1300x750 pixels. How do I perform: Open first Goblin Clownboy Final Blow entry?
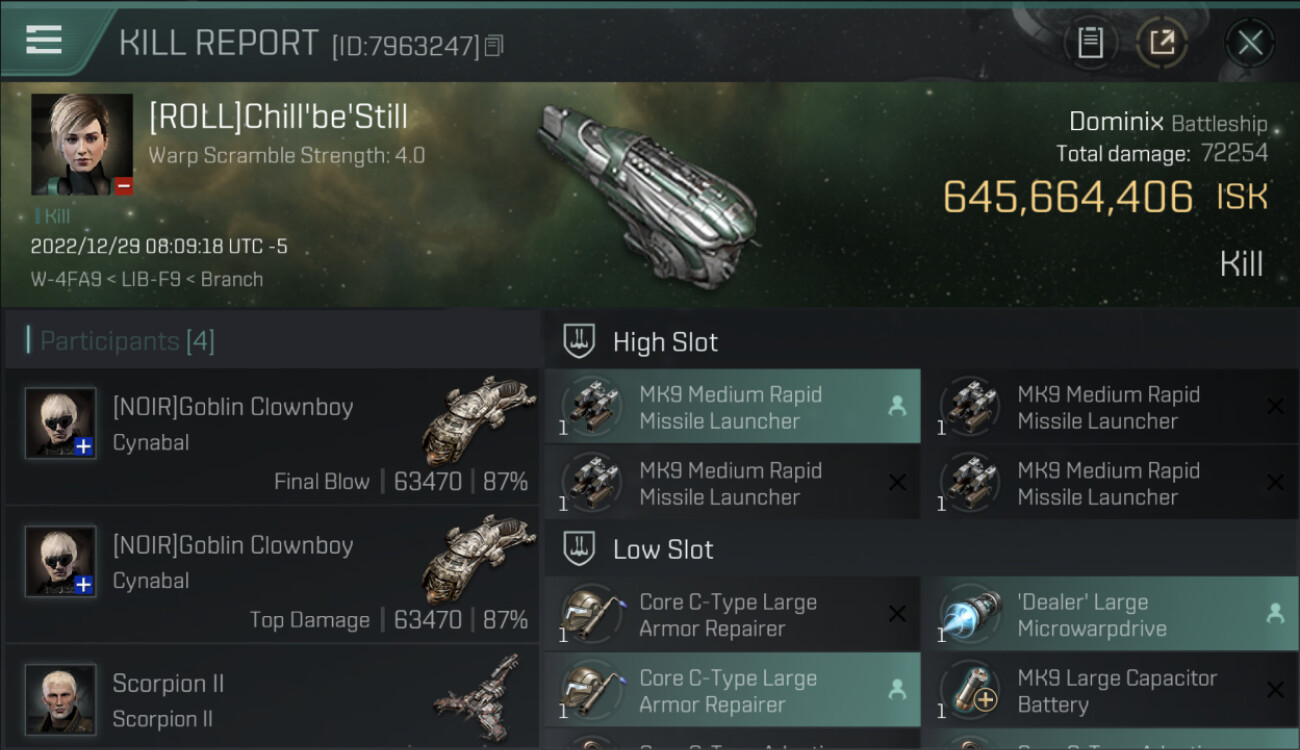272,437
